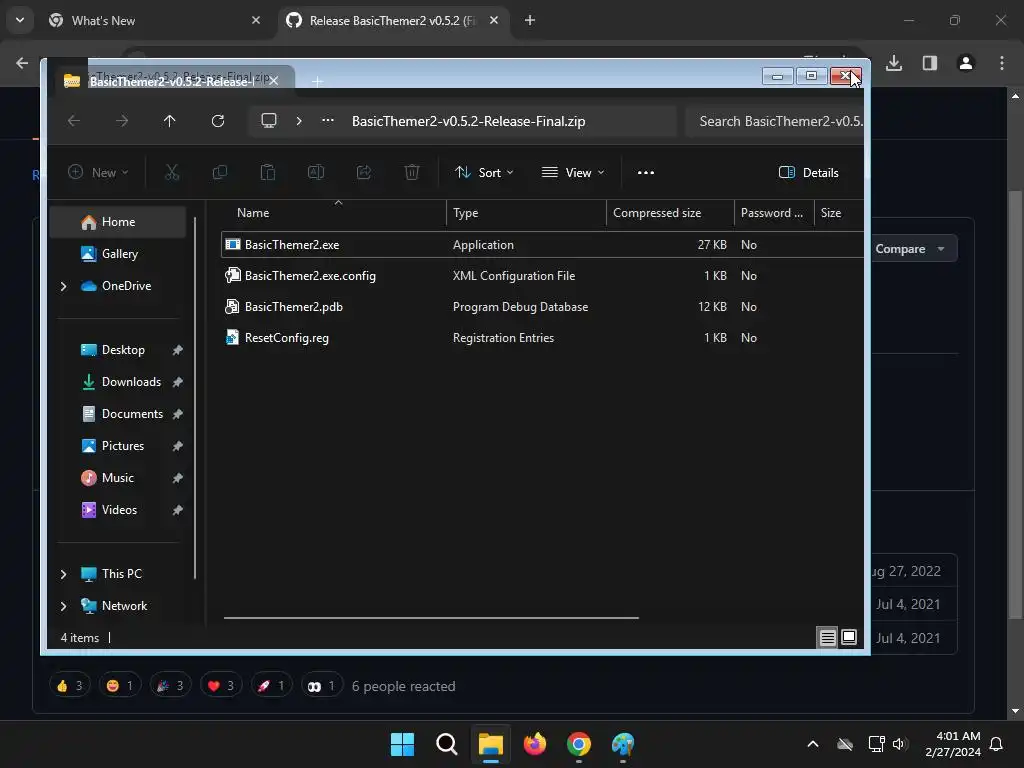Click the rocket reaction button

tap(271, 686)
